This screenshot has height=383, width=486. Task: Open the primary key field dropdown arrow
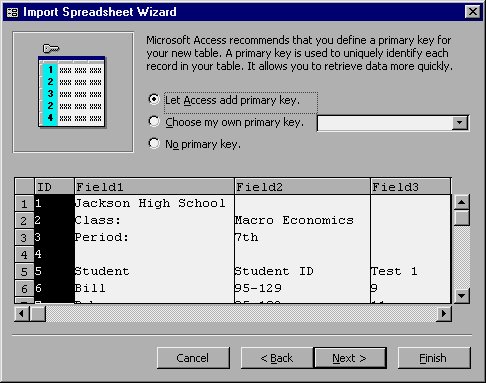460,123
